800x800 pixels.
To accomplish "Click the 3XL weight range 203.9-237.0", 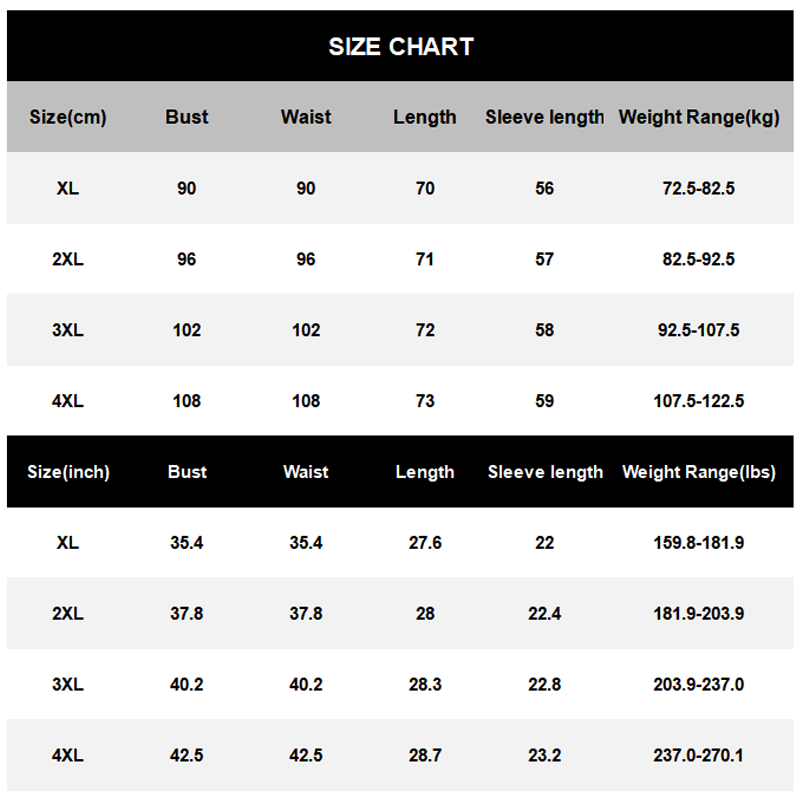I will pyautogui.click(x=697, y=685).
